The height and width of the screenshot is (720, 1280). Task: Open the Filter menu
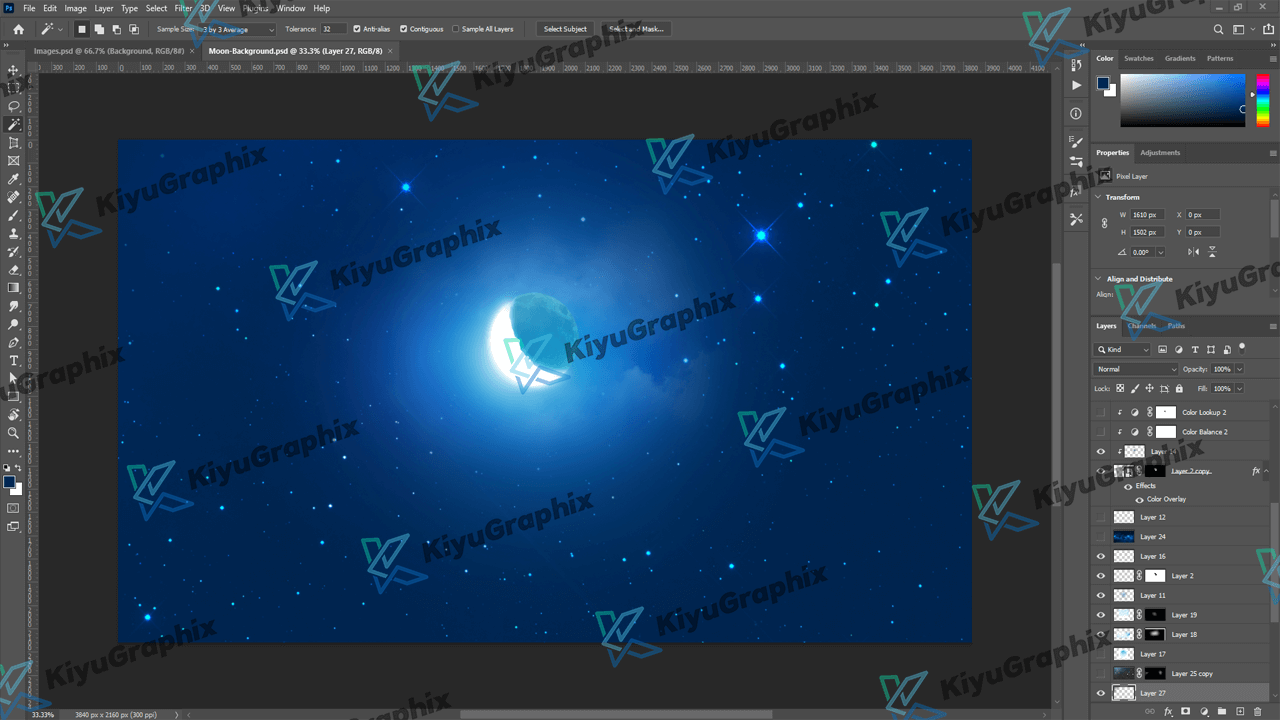pyautogui.click(x=183, y=8)
